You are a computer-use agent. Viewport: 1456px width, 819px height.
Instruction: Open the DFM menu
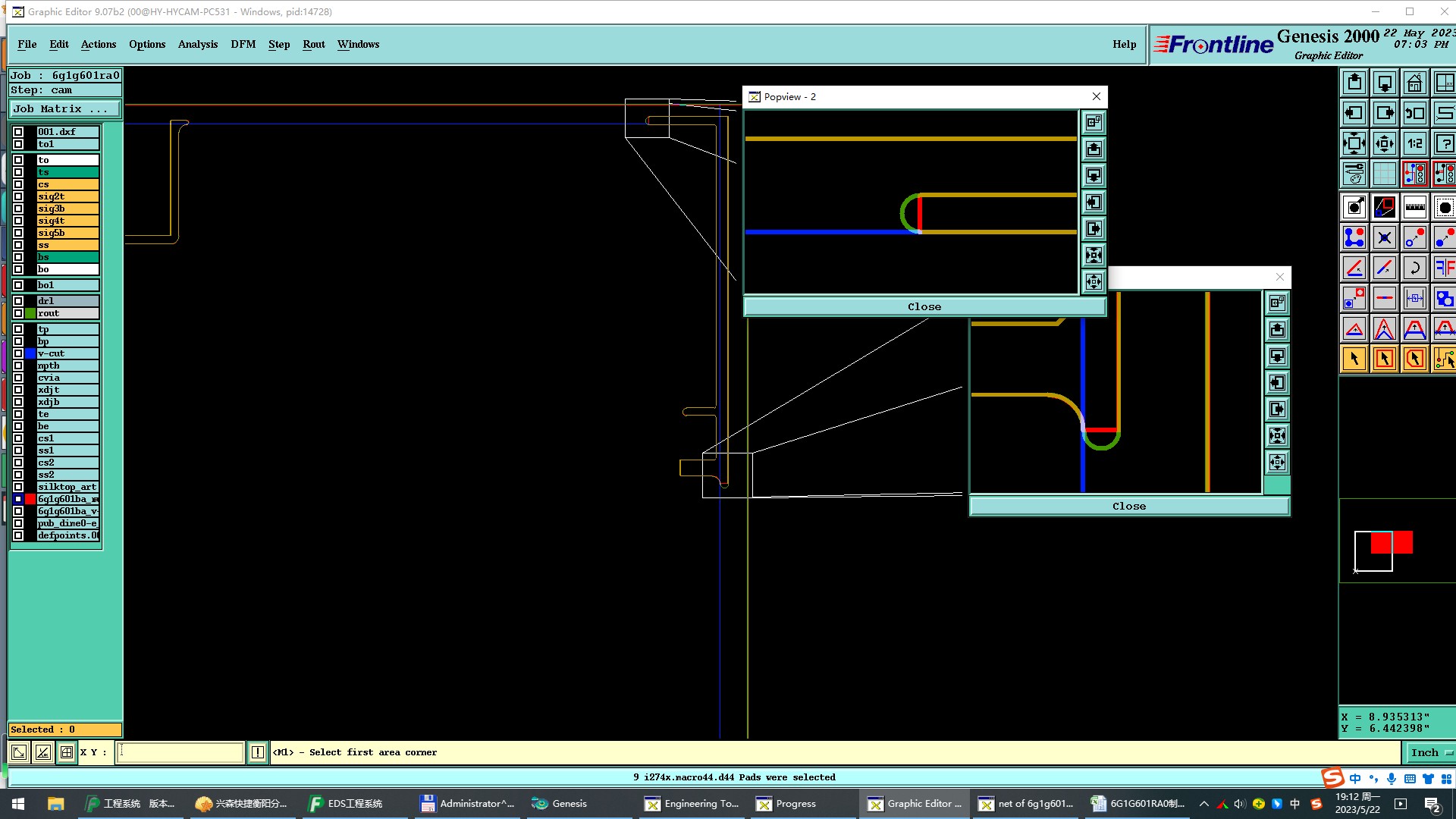[243, 44]
